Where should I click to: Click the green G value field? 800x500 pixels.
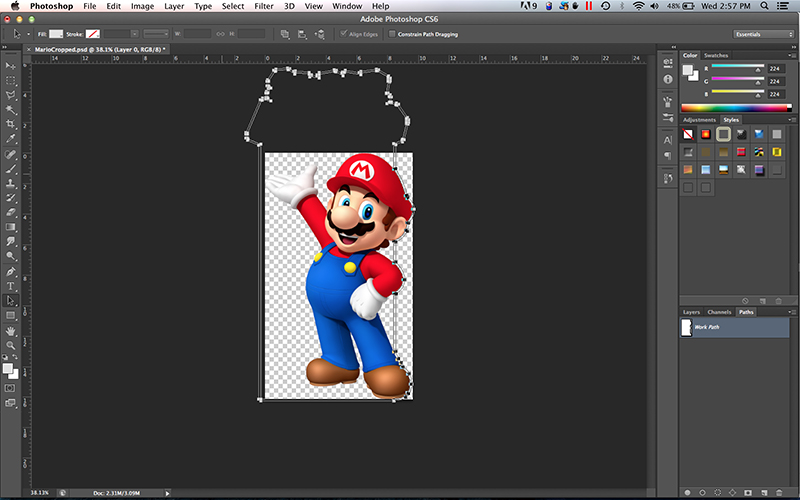pos(775,81)
